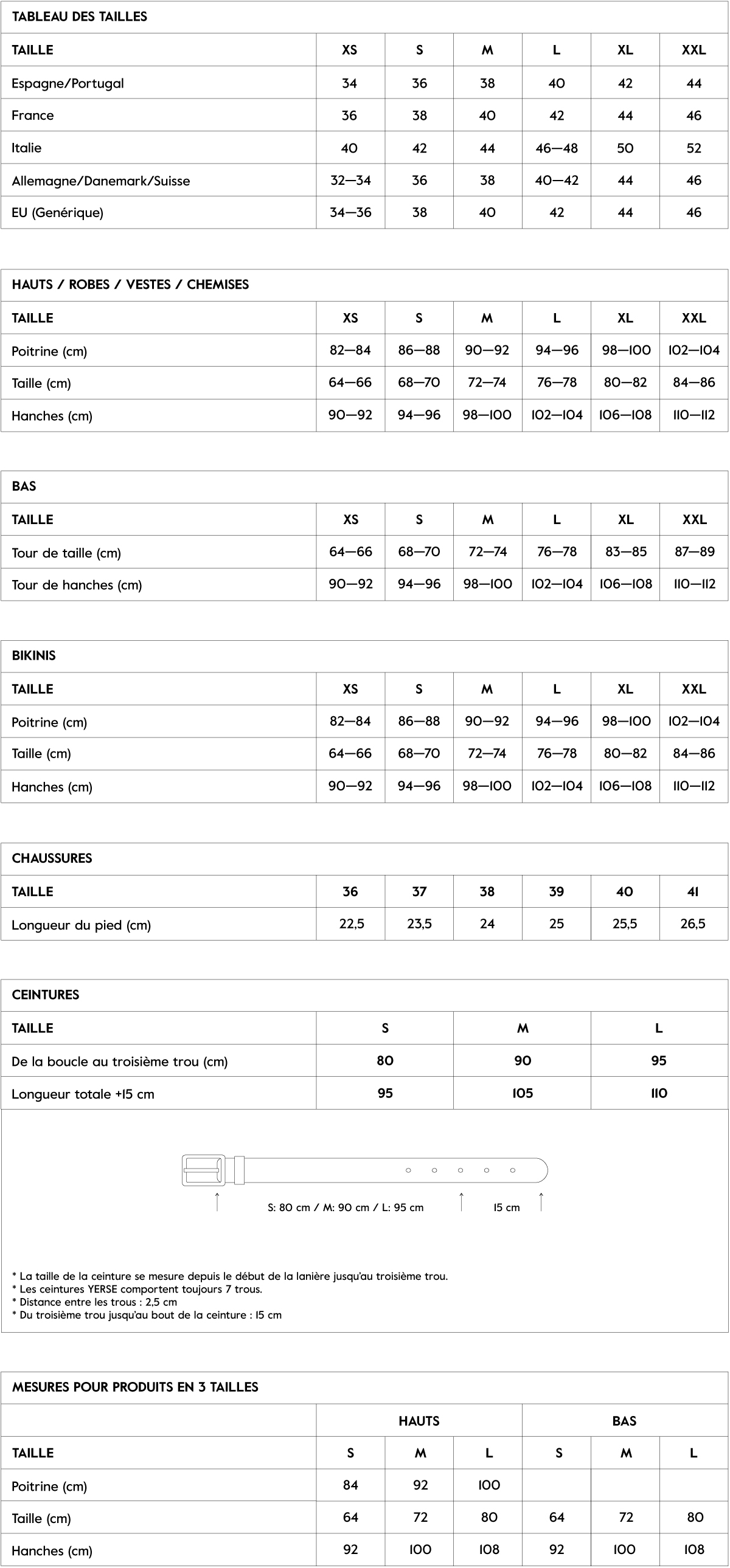Image resolution: width=730 pixels, height=1568 pixels.
Task: Click the Tour de hanches (cm) row label
Action: tap(77, 585)
